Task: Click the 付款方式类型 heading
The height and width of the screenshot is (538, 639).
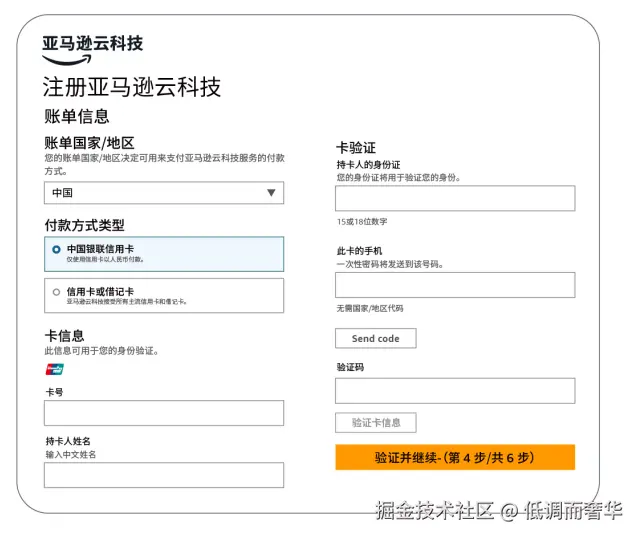Action: click(x=84, y=225)
